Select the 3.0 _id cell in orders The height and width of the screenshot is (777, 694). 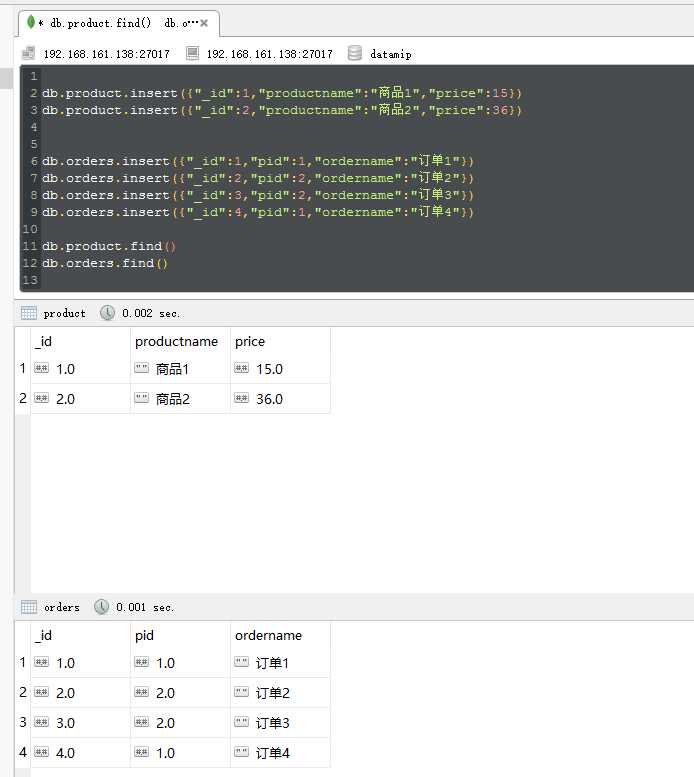80,723
